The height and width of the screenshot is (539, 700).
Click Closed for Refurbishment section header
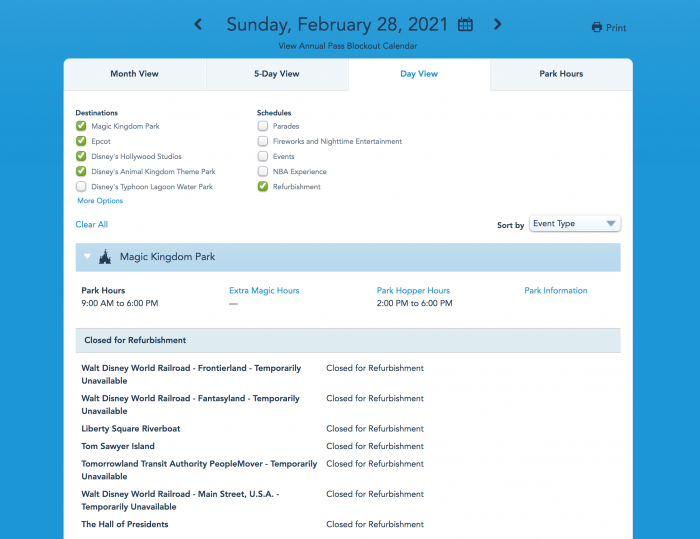pos(348,340)
